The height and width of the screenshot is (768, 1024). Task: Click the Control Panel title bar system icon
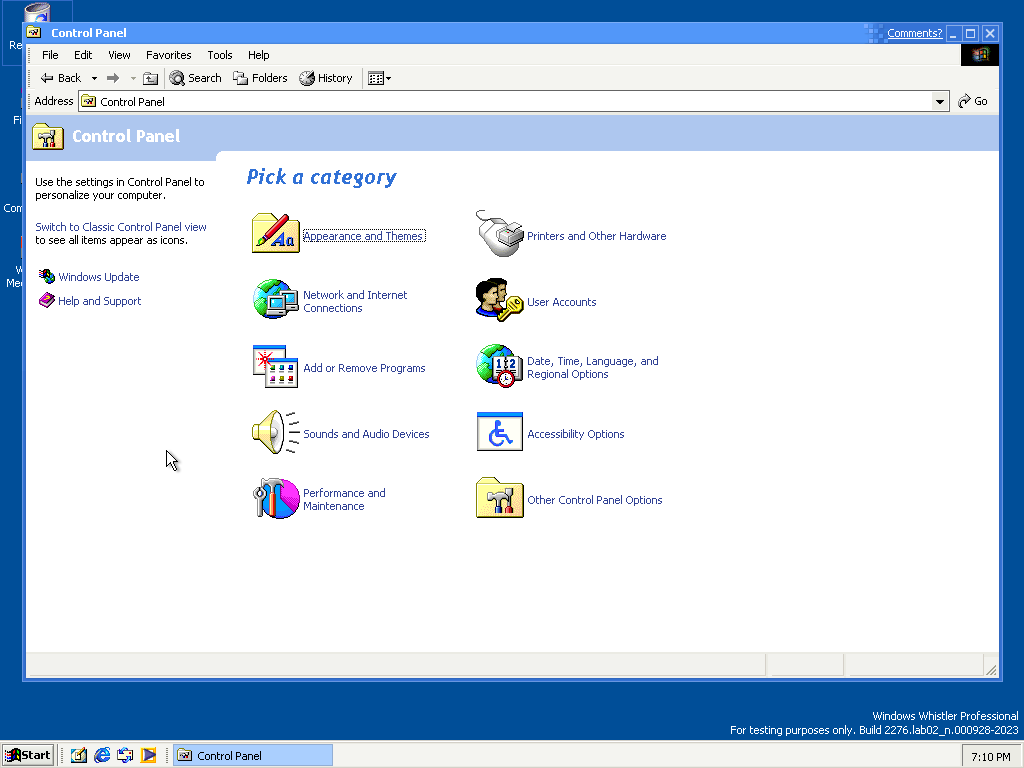click(x=35, y=33)
